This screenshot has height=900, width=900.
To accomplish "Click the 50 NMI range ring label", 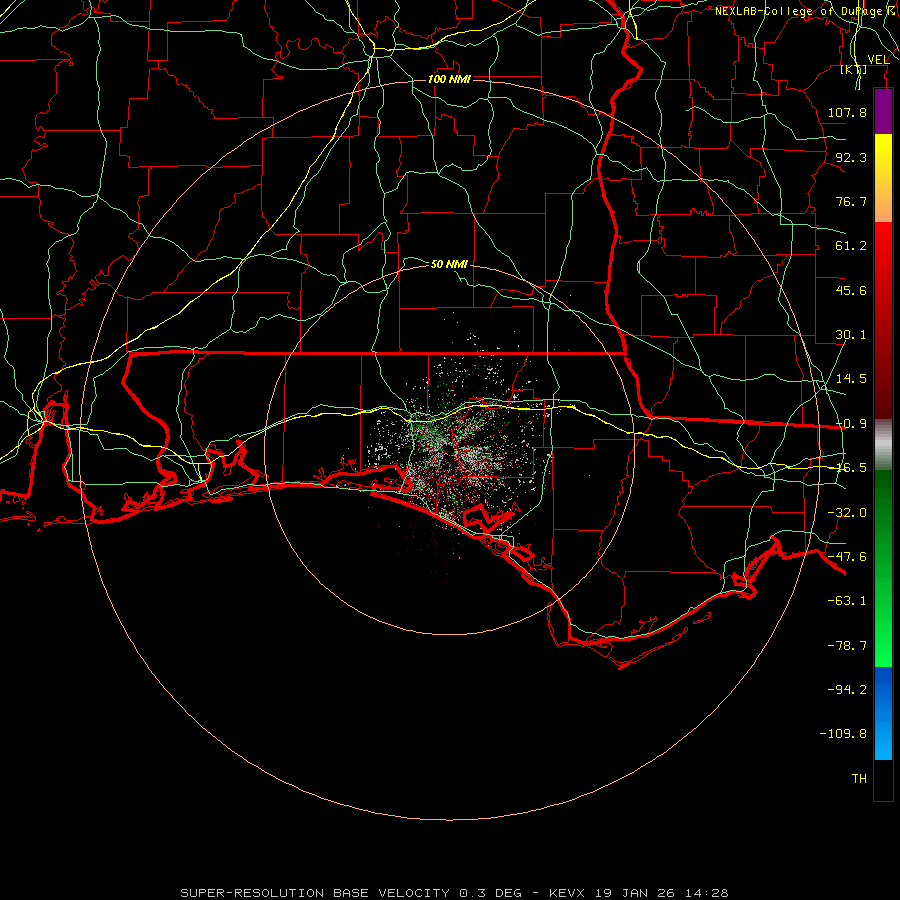I will tap(449, 264).
